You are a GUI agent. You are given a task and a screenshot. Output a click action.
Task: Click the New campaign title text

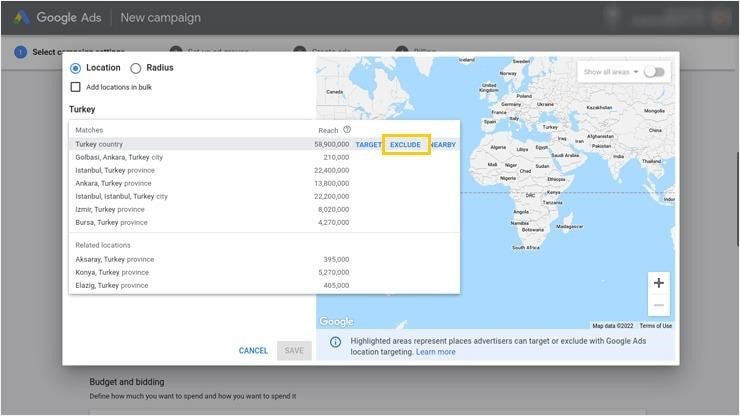tap(160, 17)
